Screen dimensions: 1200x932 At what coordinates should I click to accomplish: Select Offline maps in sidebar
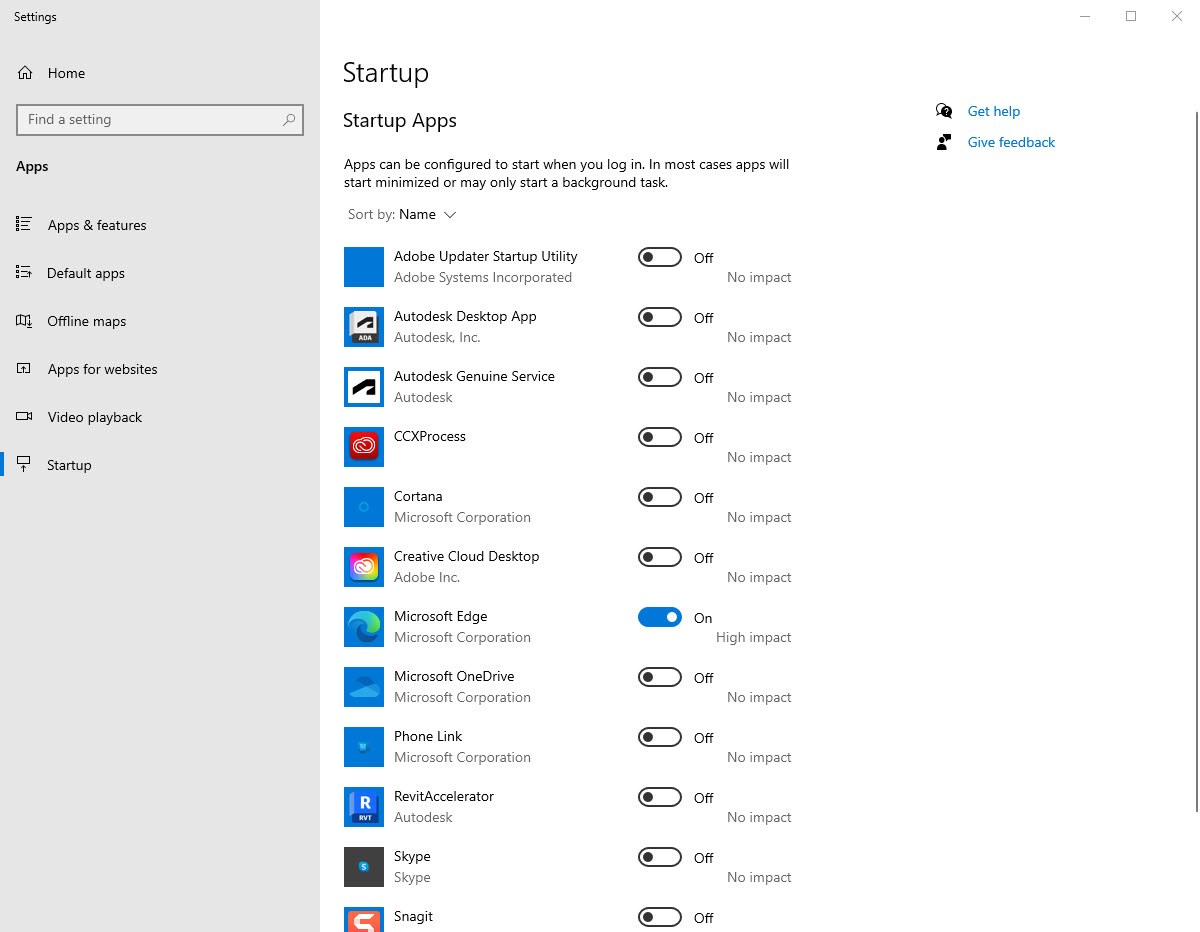point(160,321)
